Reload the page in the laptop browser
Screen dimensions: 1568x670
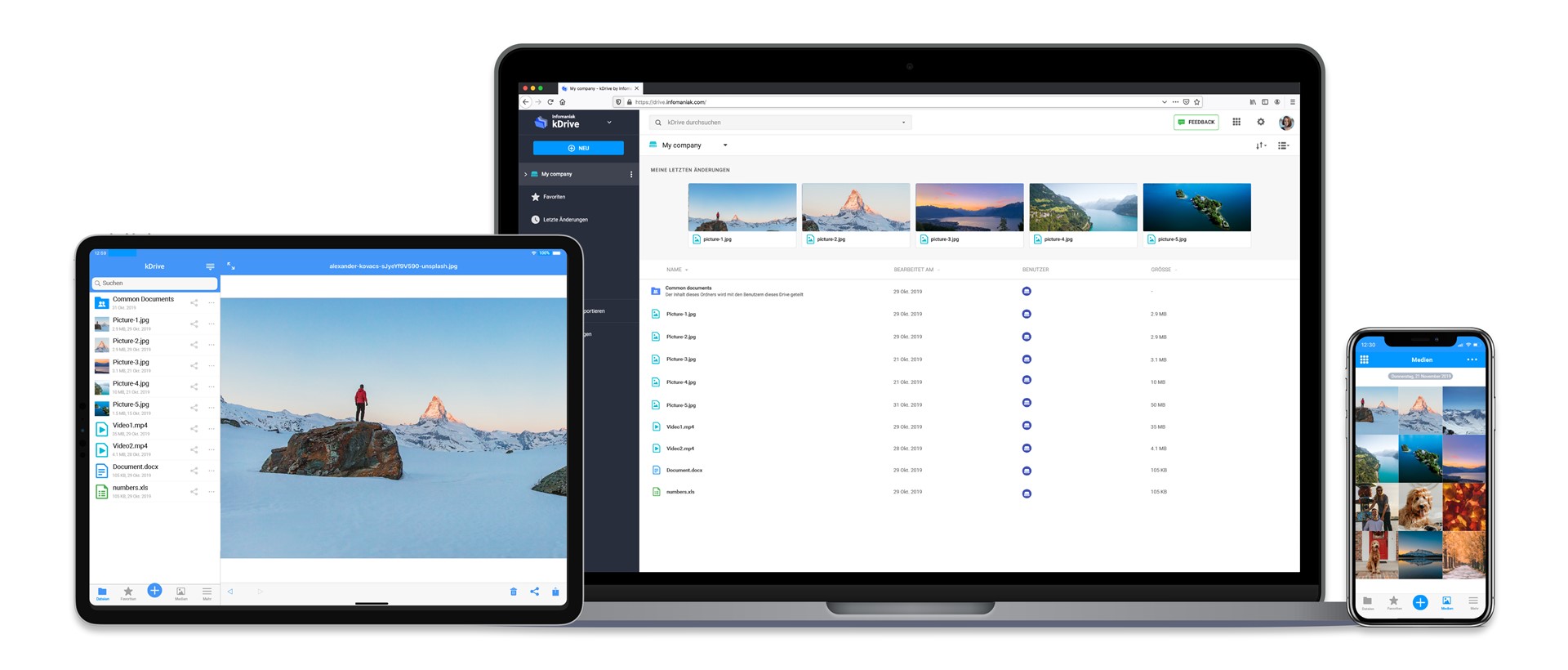[x=550, y=102]
